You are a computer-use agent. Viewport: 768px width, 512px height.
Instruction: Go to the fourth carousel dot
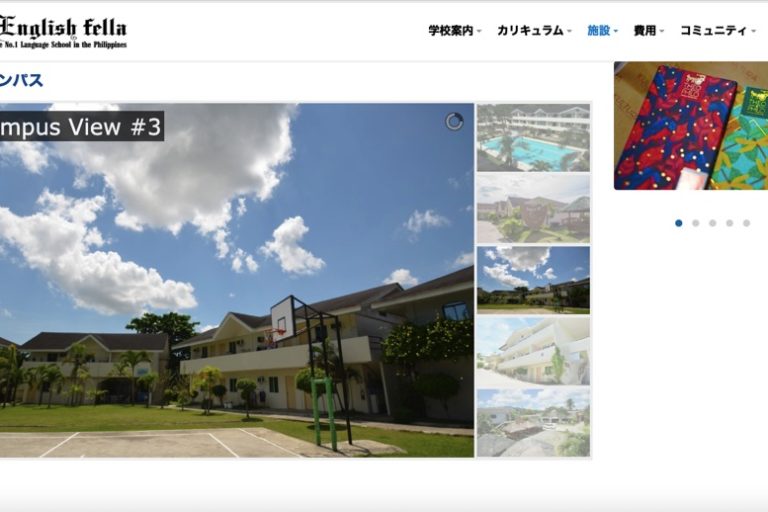(x=729, y=223)
